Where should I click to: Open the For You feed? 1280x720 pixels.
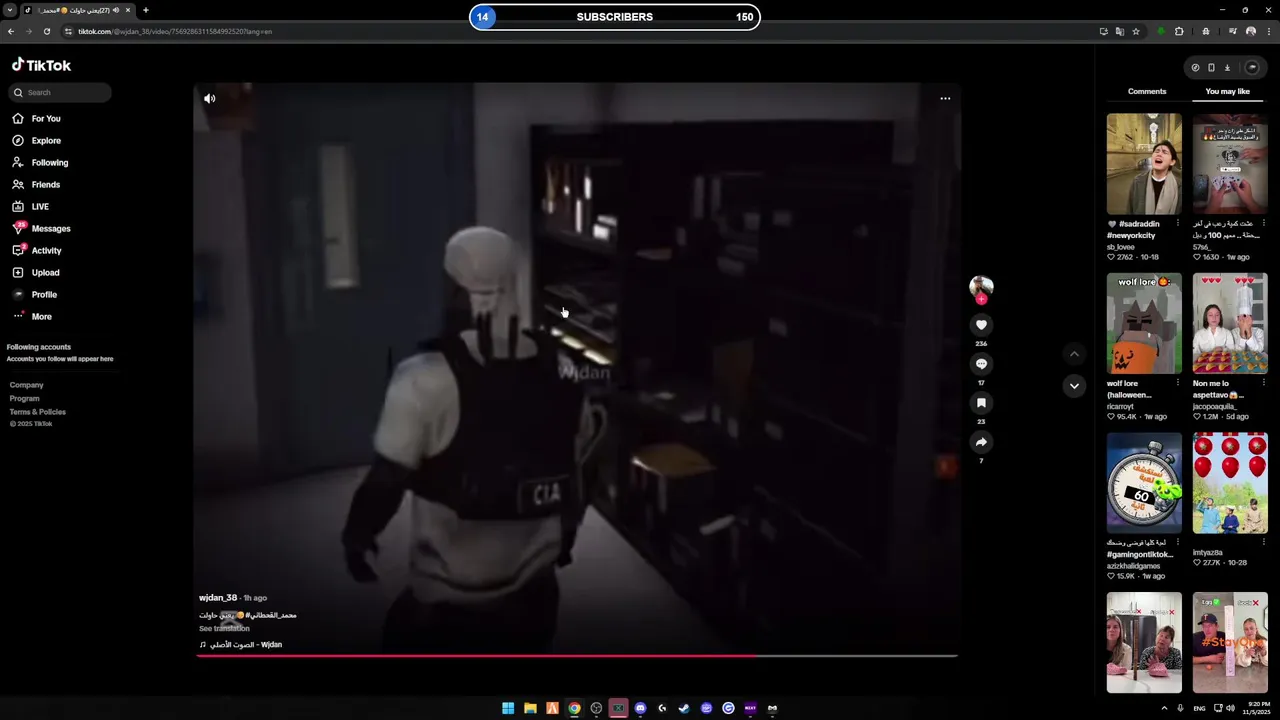coord(36,119)
